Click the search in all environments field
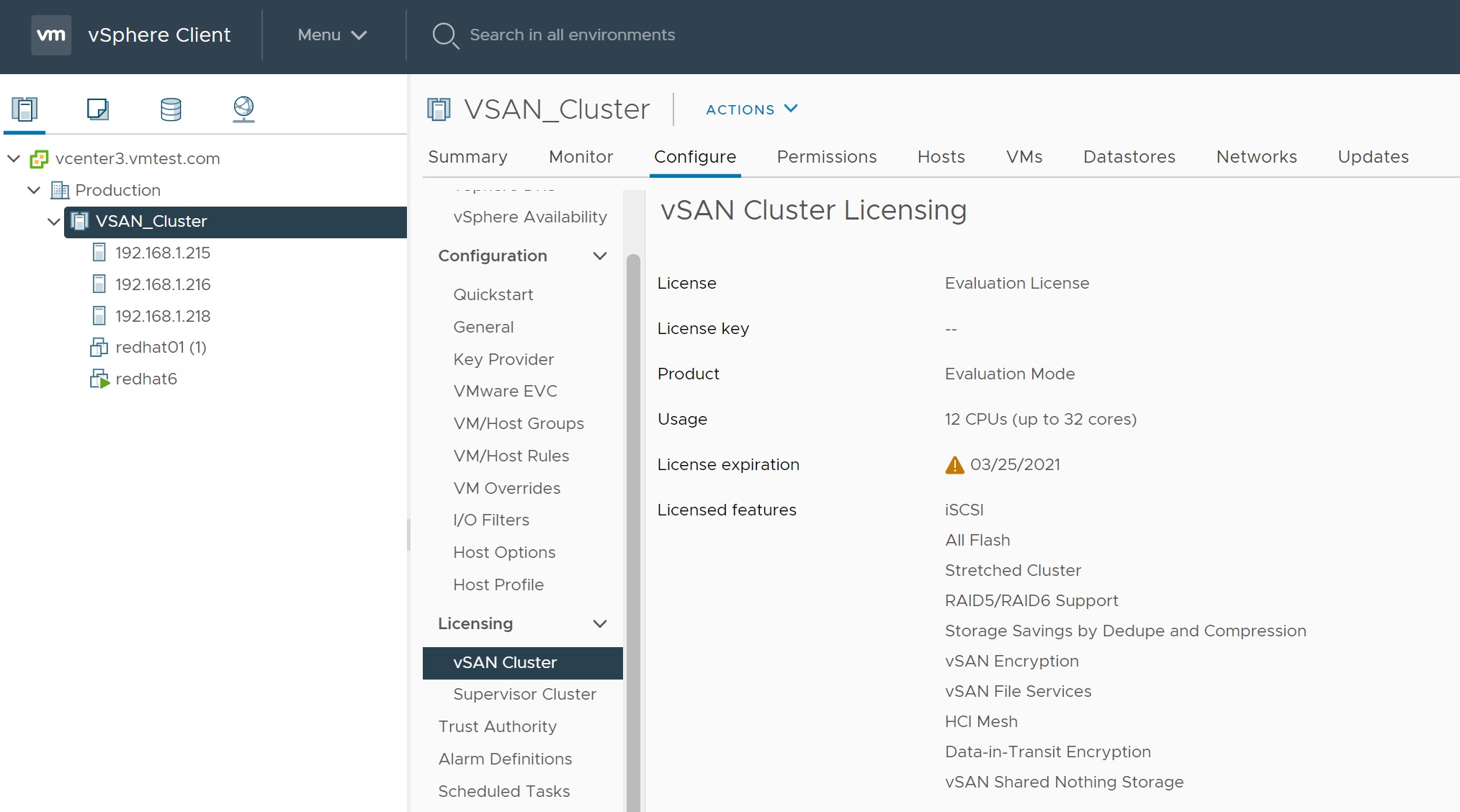Viewport: 1460px width, 812px height. tap(572, 35)
